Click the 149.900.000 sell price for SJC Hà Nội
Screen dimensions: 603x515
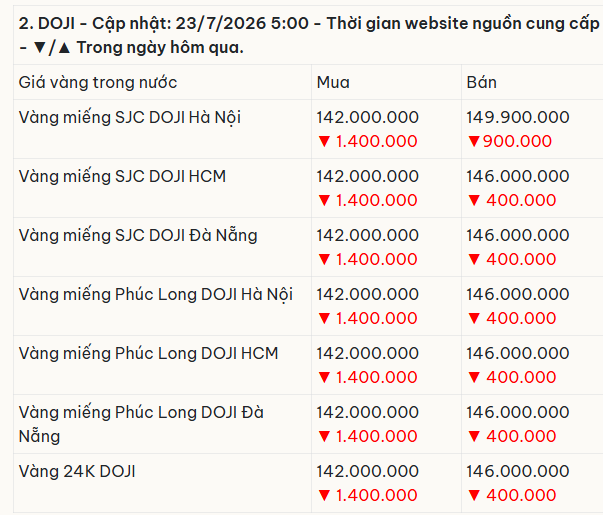(517, 117)
